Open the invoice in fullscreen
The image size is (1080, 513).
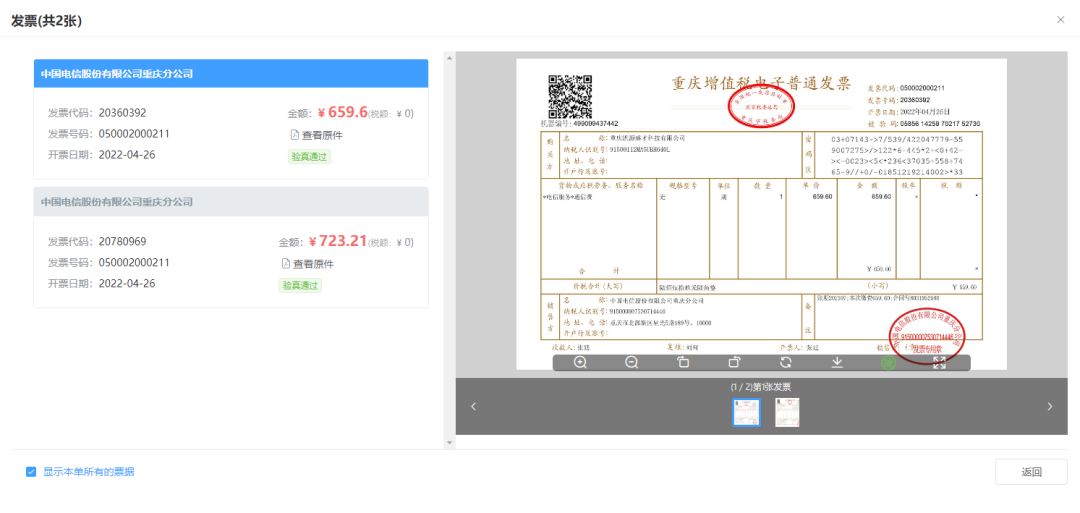pyautogui.click(x=939, y=363)
